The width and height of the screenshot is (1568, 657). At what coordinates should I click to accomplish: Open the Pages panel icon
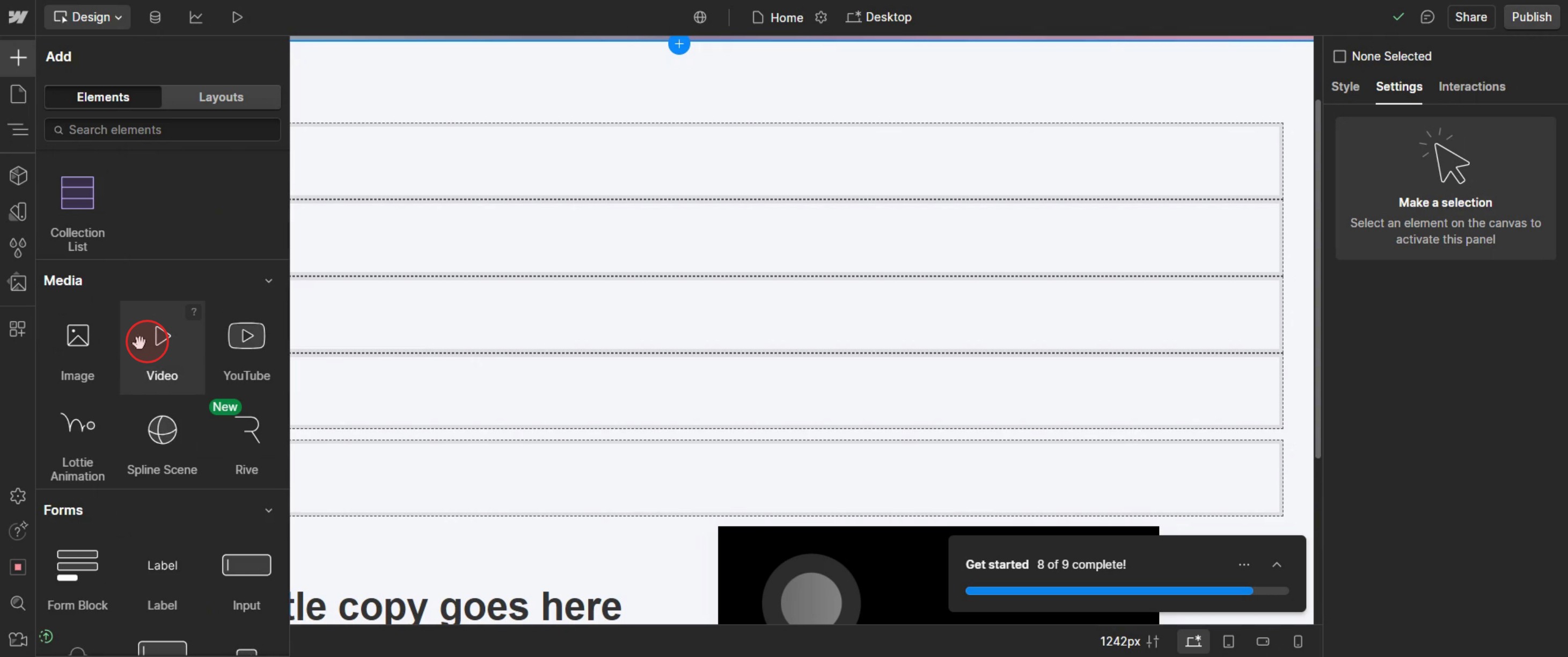18,94
